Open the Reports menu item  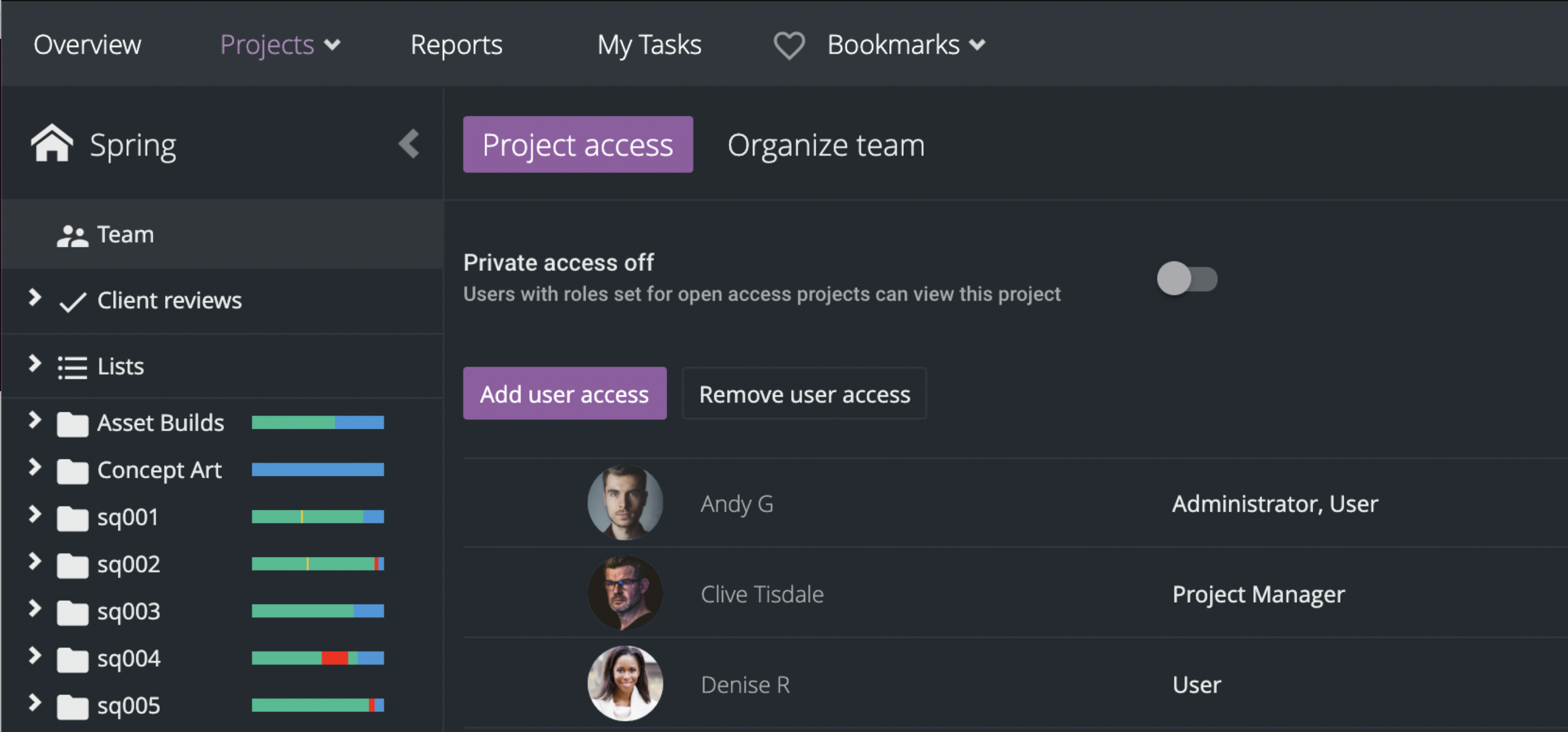point(456,45)
